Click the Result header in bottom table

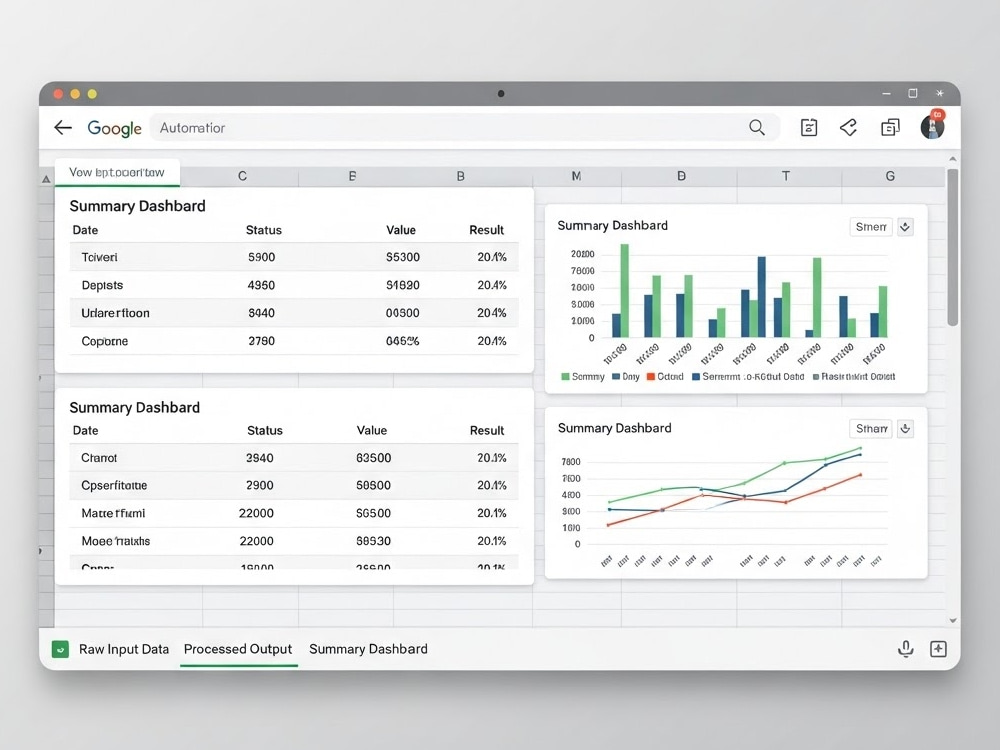point(487,430)
